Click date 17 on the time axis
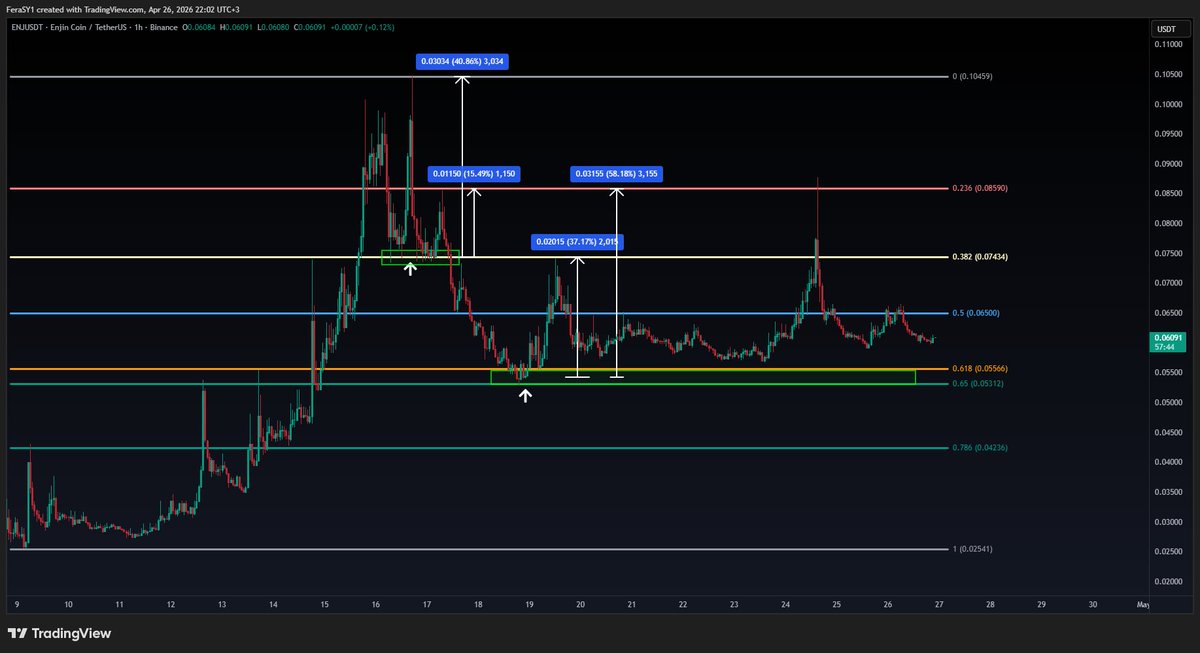1200x653 pixels. click(427, 605)
